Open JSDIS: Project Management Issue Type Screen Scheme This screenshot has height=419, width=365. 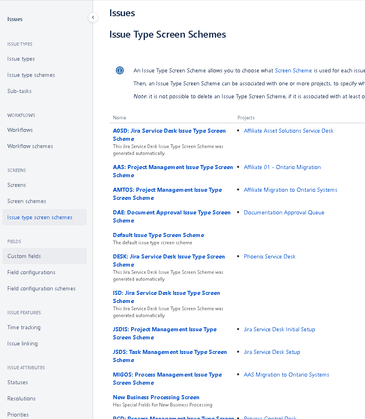[165, 333]
